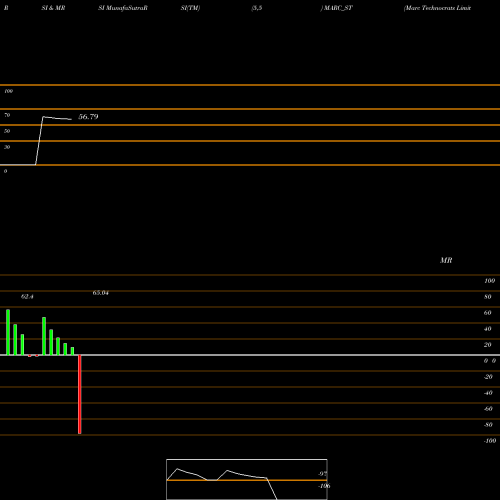Click the ") MARC_ST" symbol text
This screenshot has width=500, height=500.
[337, 8]
